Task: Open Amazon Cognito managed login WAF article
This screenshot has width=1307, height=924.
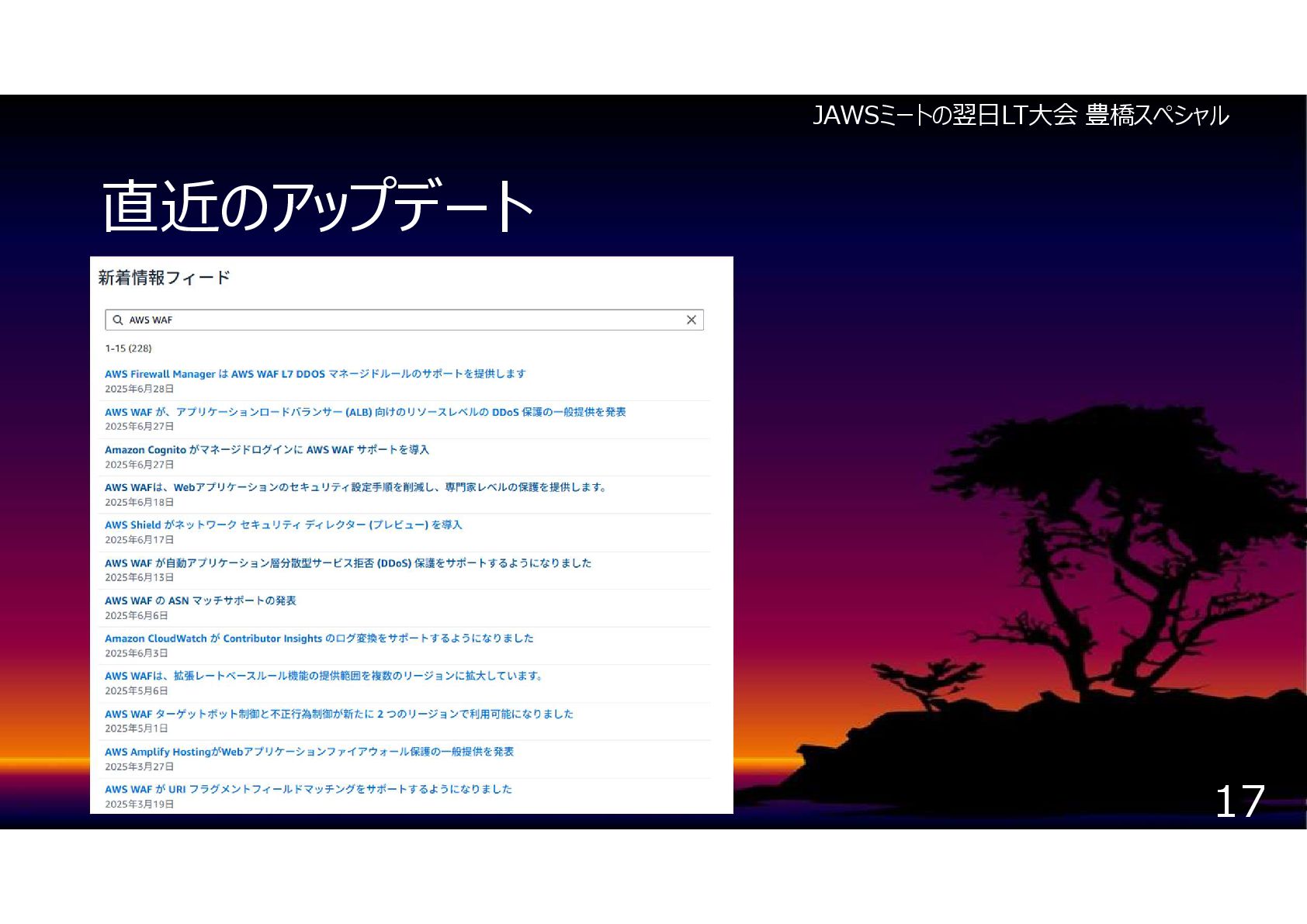Action: [267, 450]
